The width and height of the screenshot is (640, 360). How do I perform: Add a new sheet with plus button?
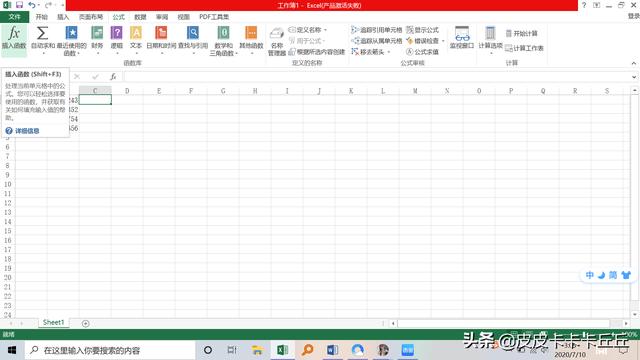(85, 323)
